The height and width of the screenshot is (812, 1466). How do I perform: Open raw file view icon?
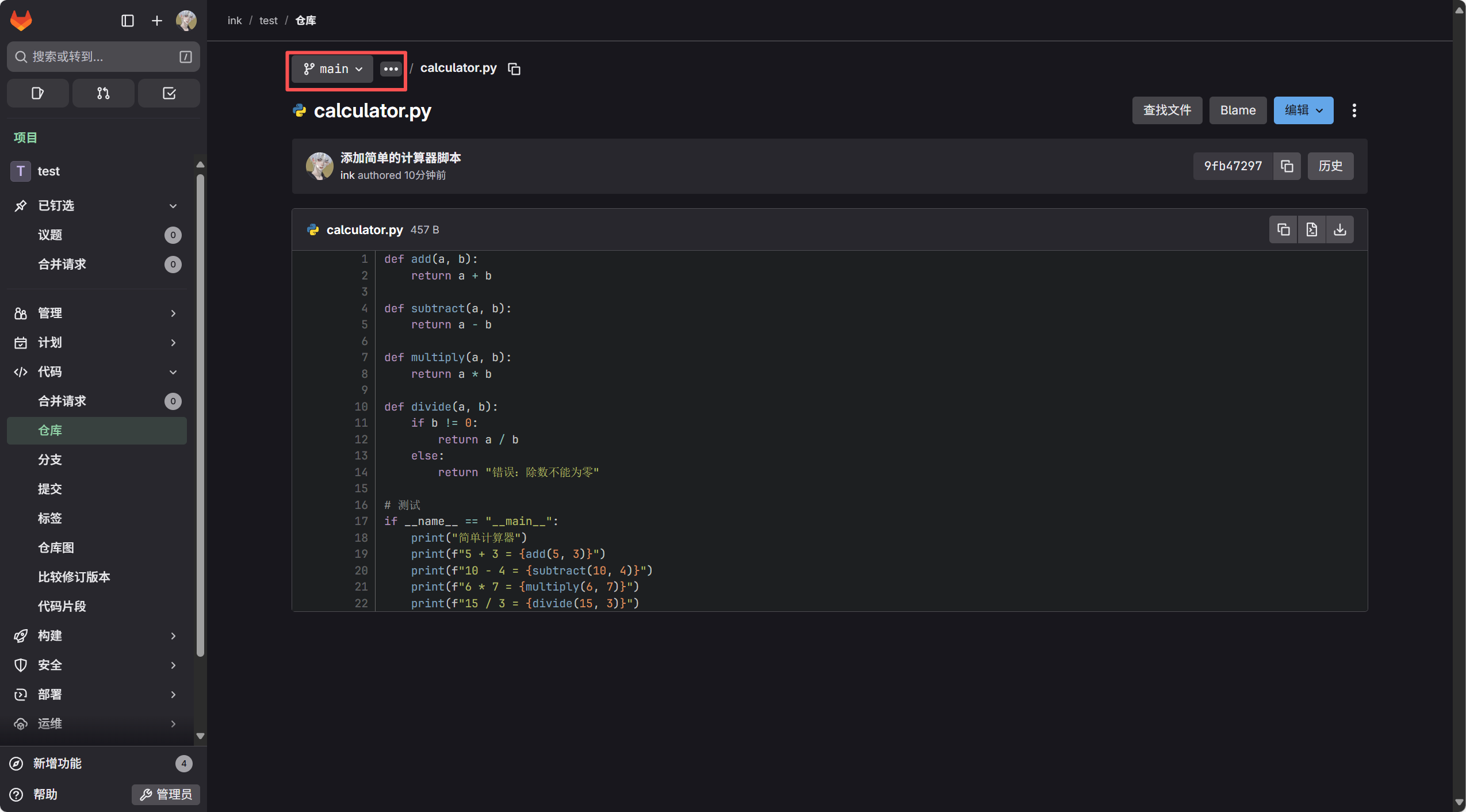(1311, 229)
